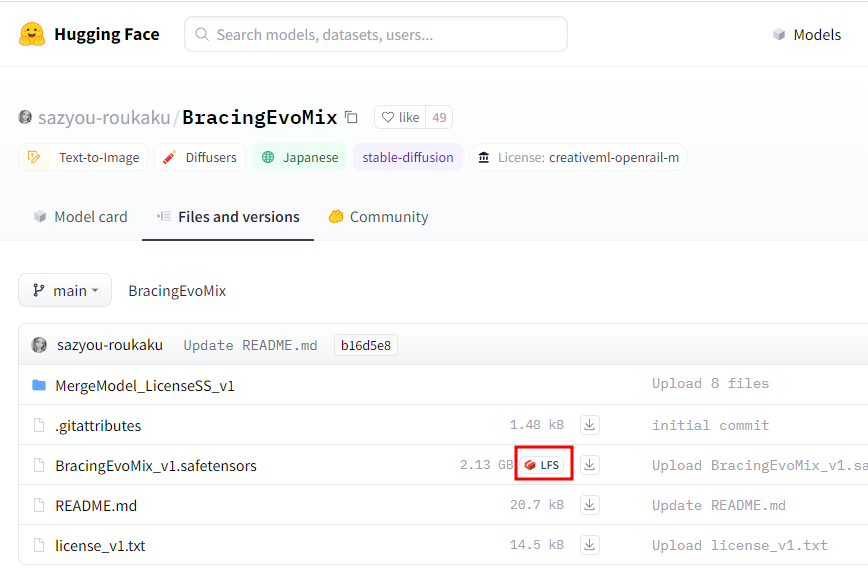Download .gitattributes file
Viewport: 868px width, 568px height.
coord(590,425)
